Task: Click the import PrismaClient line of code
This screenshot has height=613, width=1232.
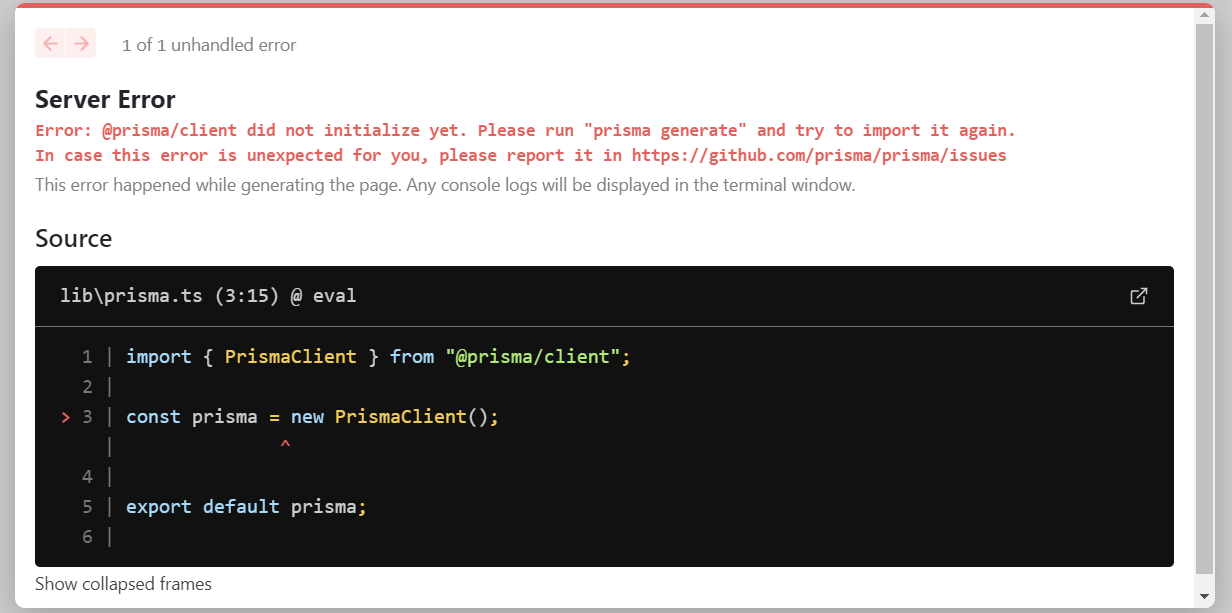Action: click(378, 357)
